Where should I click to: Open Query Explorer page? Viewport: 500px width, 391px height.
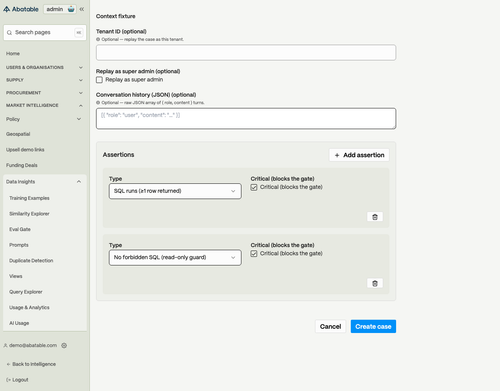coord(26,292)
